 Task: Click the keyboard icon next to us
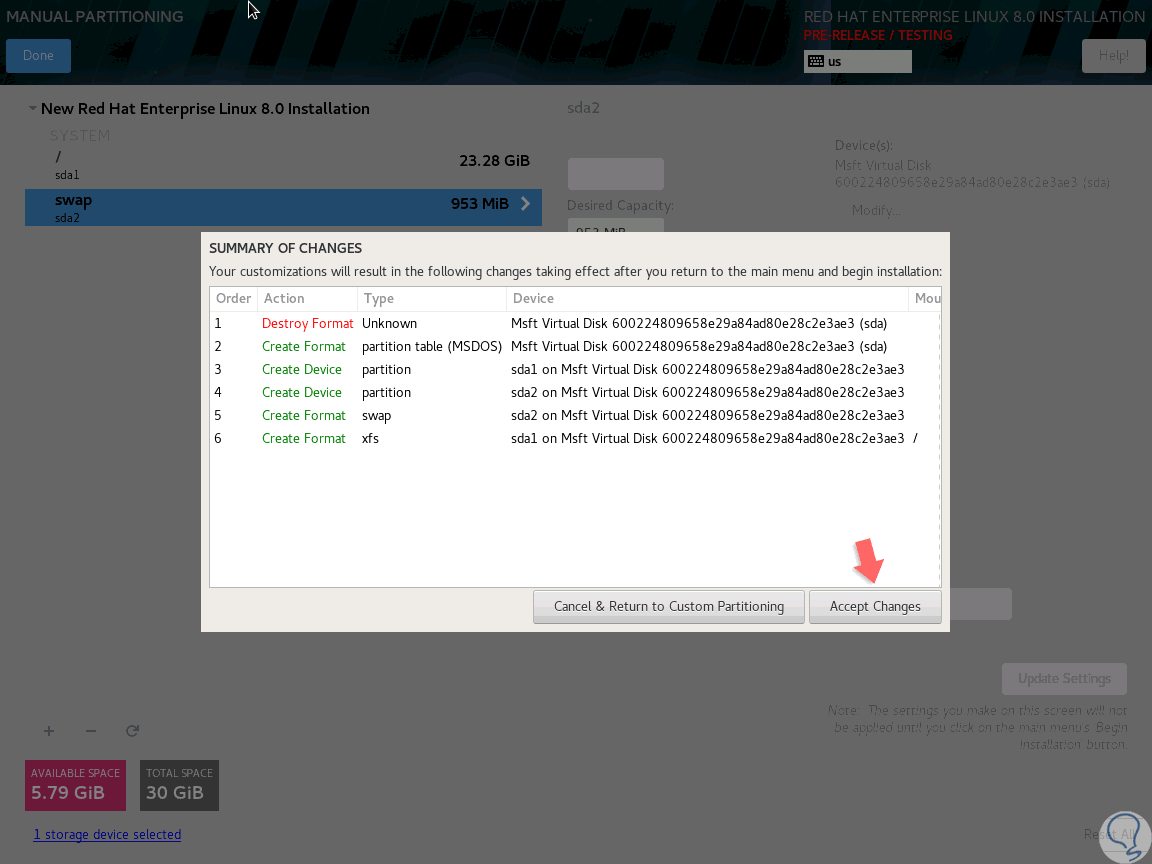(816, 62)
